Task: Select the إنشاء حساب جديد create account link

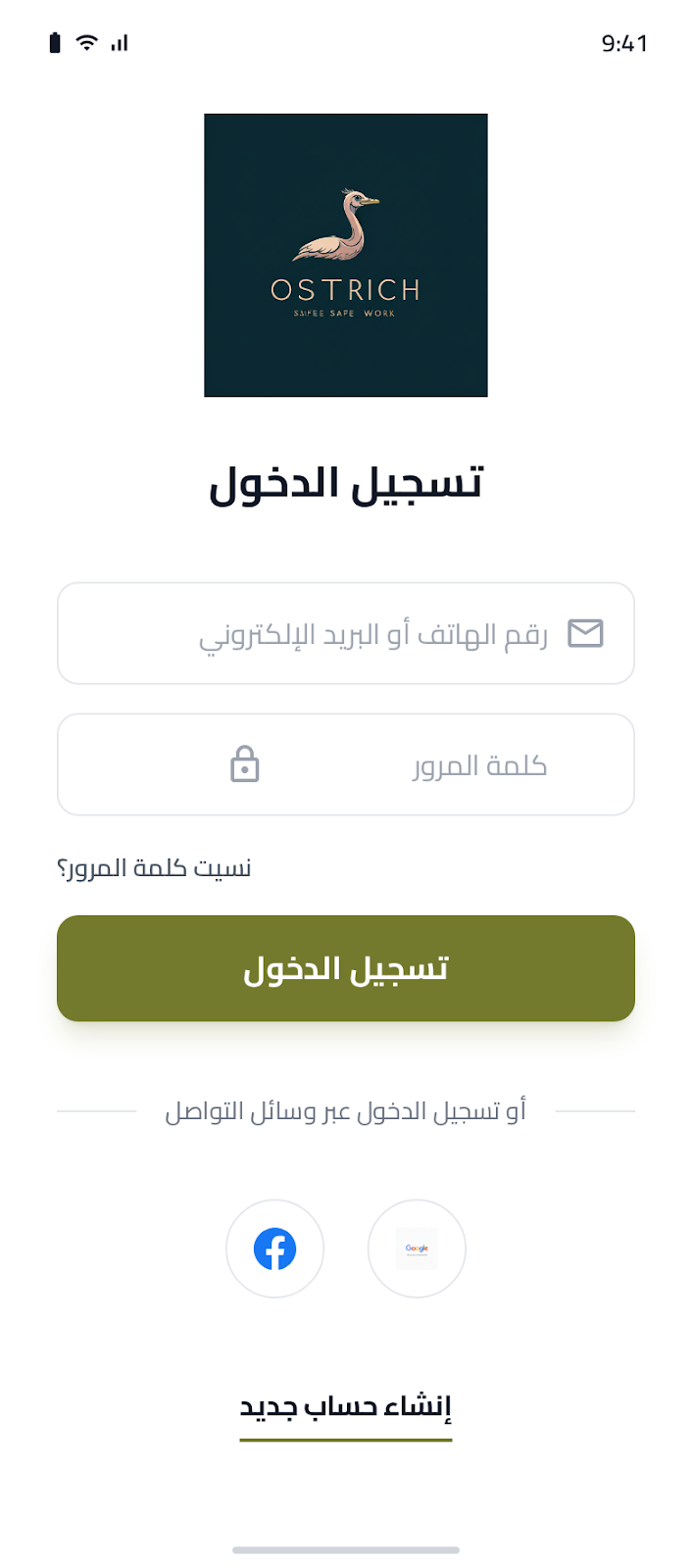Action: pyautogui.click(x=345, y=1406)
